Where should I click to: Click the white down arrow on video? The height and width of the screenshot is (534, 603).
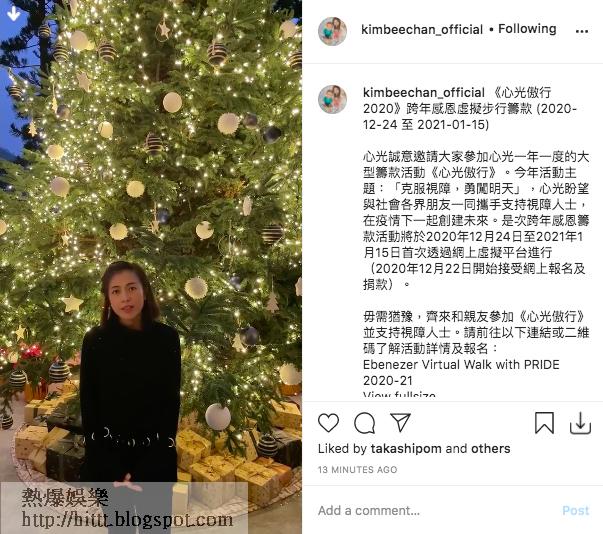coord(13,13)
